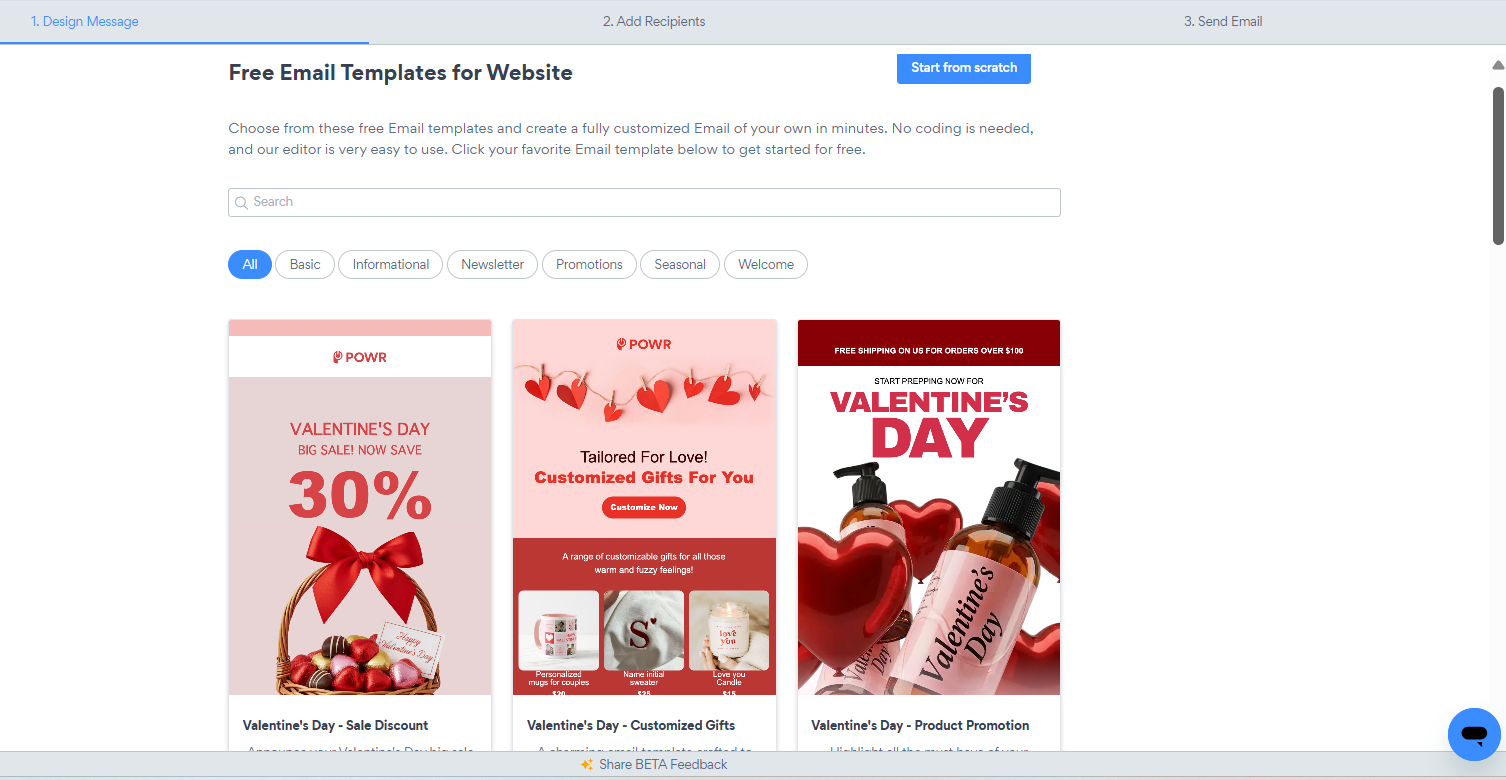Show Promotions templates
The width and height of the screenshot is (1506, 780).
pyautogui.click(x=589, y=264)
